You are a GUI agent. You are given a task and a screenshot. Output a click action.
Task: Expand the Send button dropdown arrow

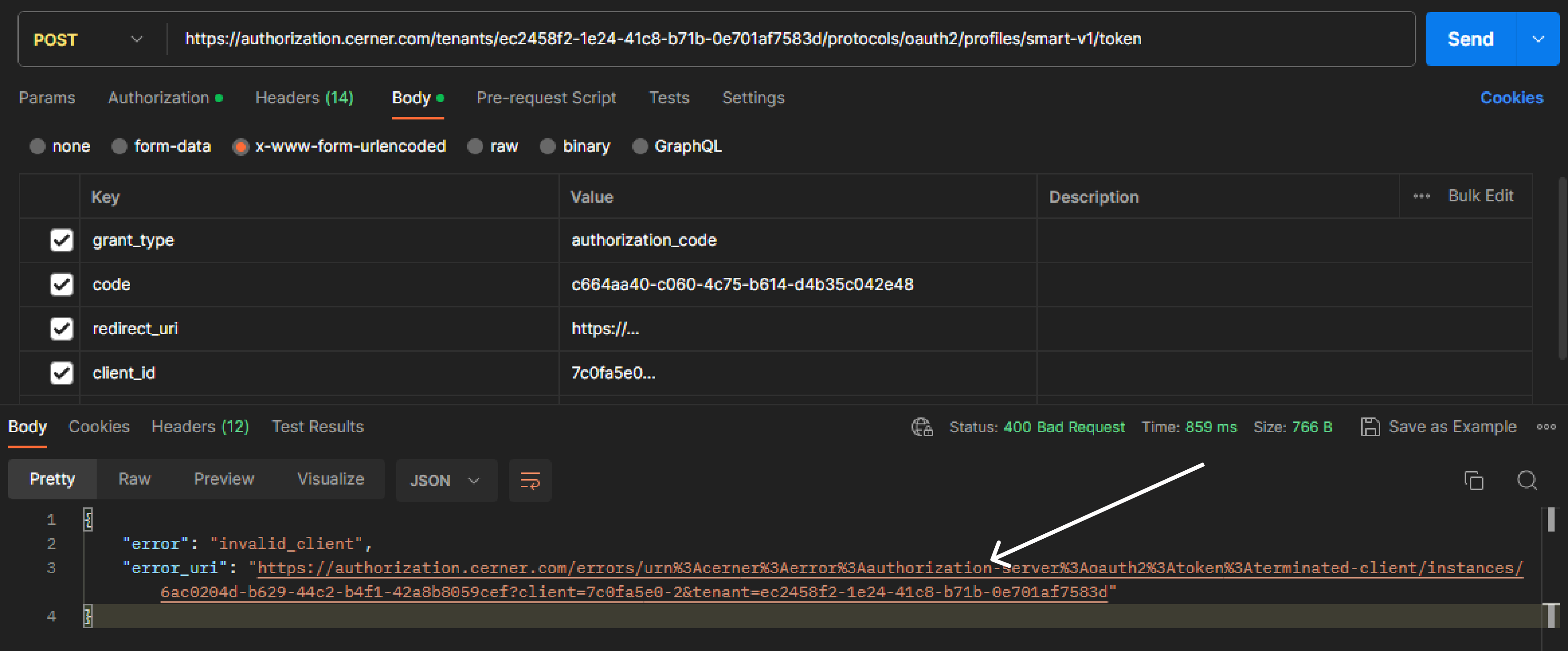pos(1538,39)
